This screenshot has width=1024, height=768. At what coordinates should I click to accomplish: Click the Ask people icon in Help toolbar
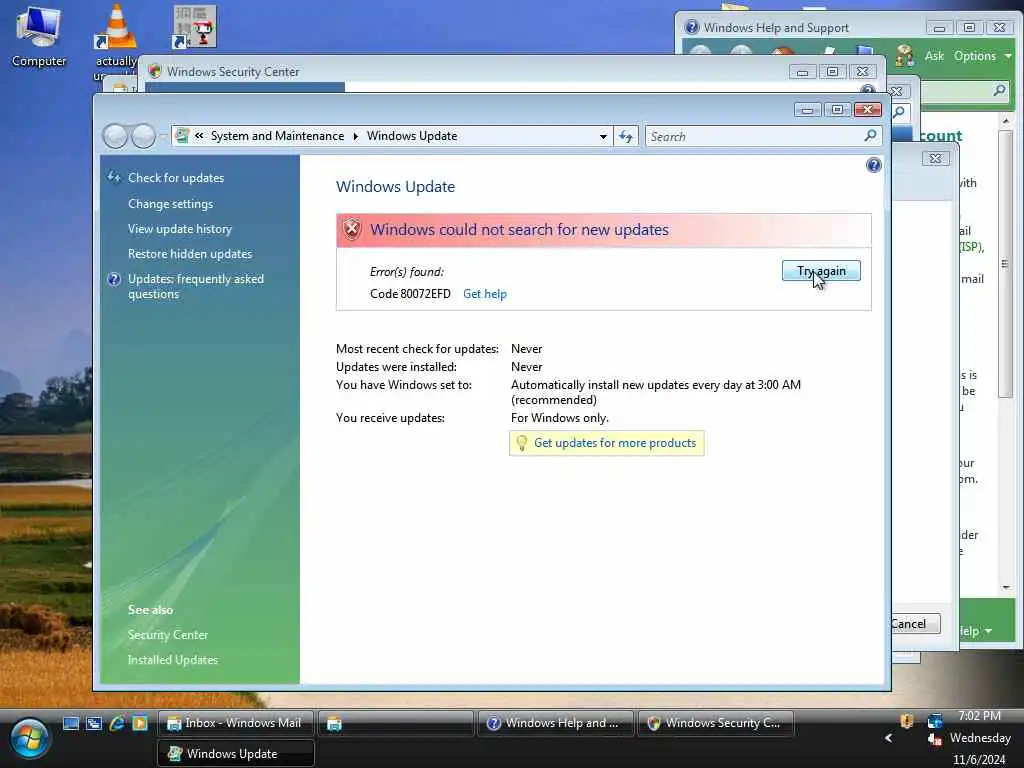click(x=905, y=56)
